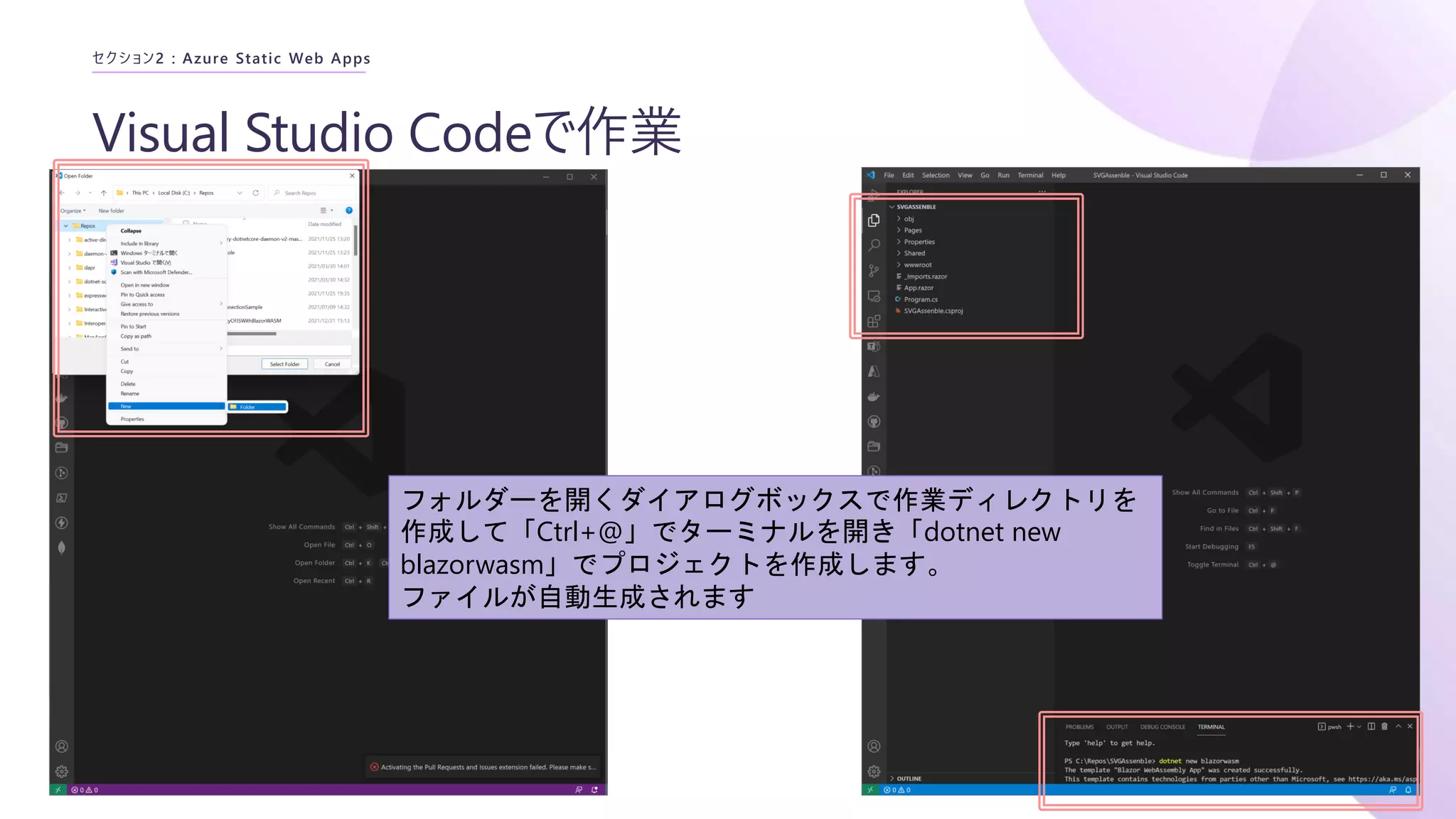This screenshot has height=819, width=1456.
Task: Click Cancel in Open Folder dialog
Action: [332, 364]
